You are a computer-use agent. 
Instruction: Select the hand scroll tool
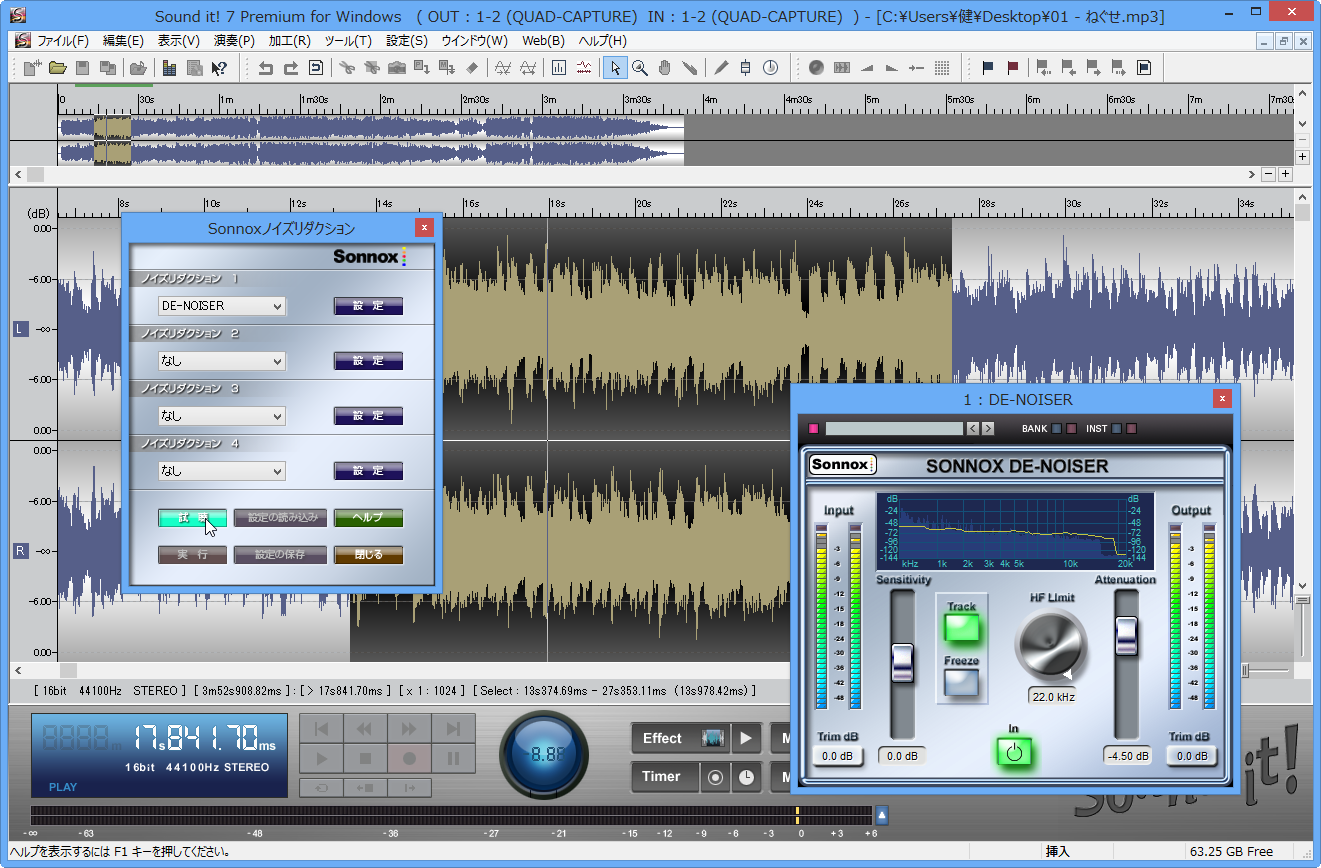point(664,68)
